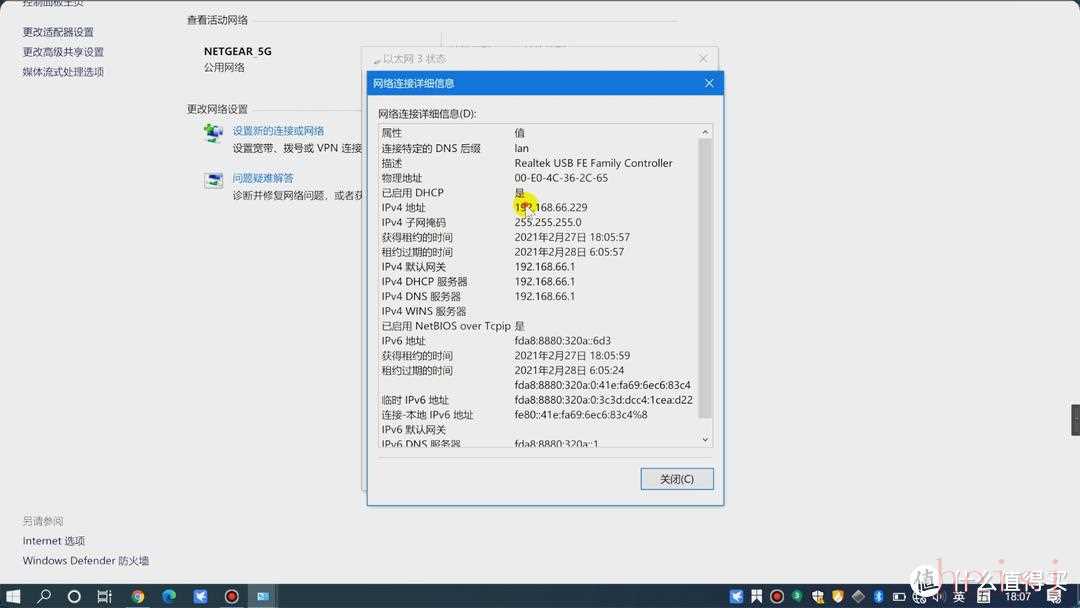Click the set up new connection icon
Image resolution: width=1080 pixels, height=608 pixels.
(x=213, y=133)
